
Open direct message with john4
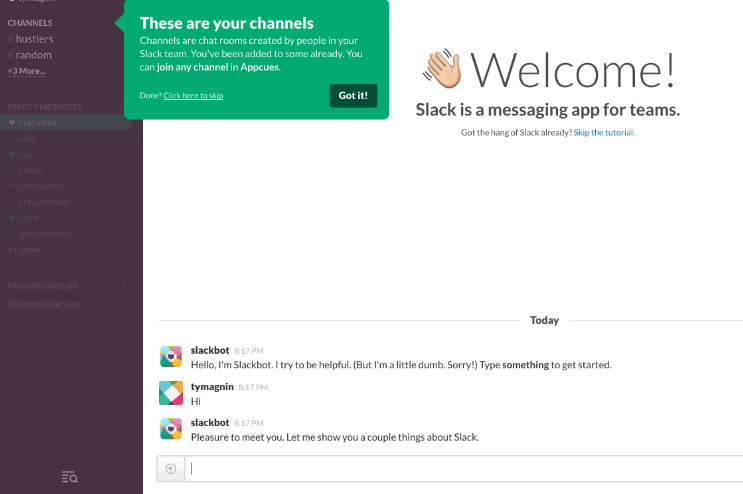click(30, 171)
